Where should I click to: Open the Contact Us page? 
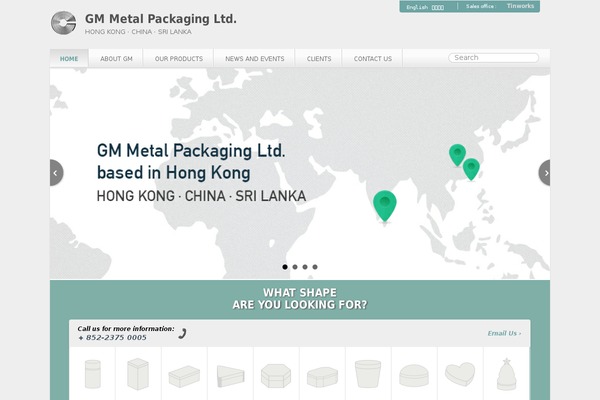[x=373, y=59]
